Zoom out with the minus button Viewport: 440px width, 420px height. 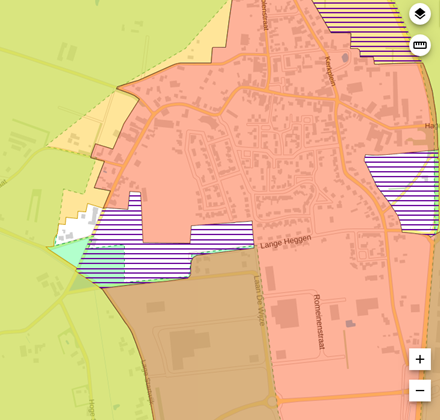click(x=420, y=390)
